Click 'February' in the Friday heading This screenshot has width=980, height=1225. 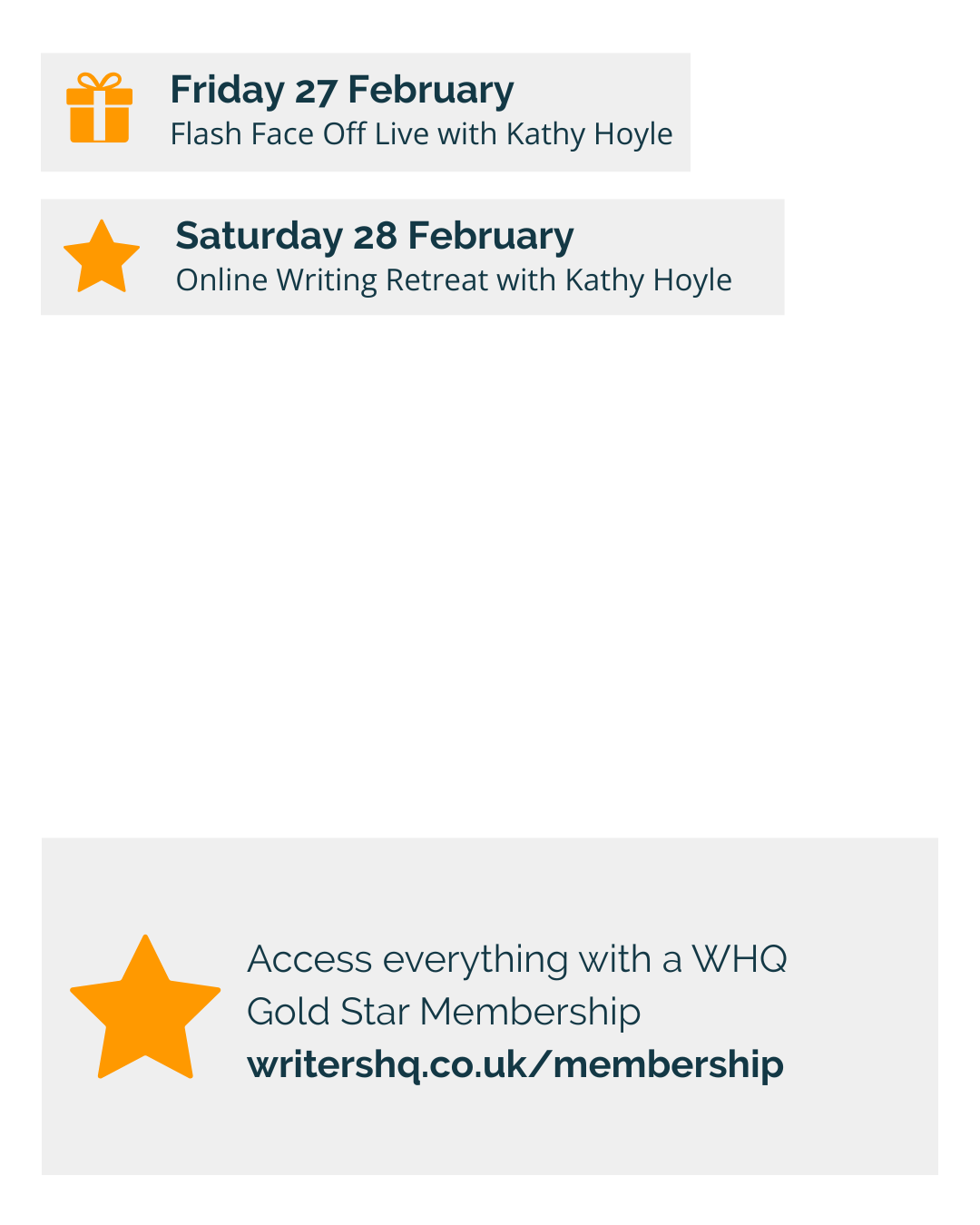[x=430, y=90]
